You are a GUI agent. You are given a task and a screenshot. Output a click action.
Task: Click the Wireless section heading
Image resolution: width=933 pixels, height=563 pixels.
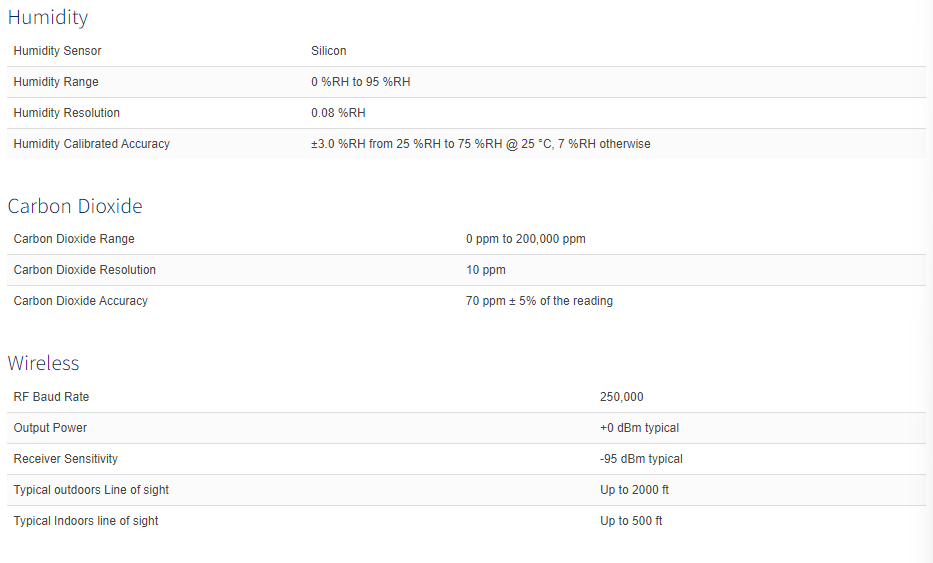[43, 363]
